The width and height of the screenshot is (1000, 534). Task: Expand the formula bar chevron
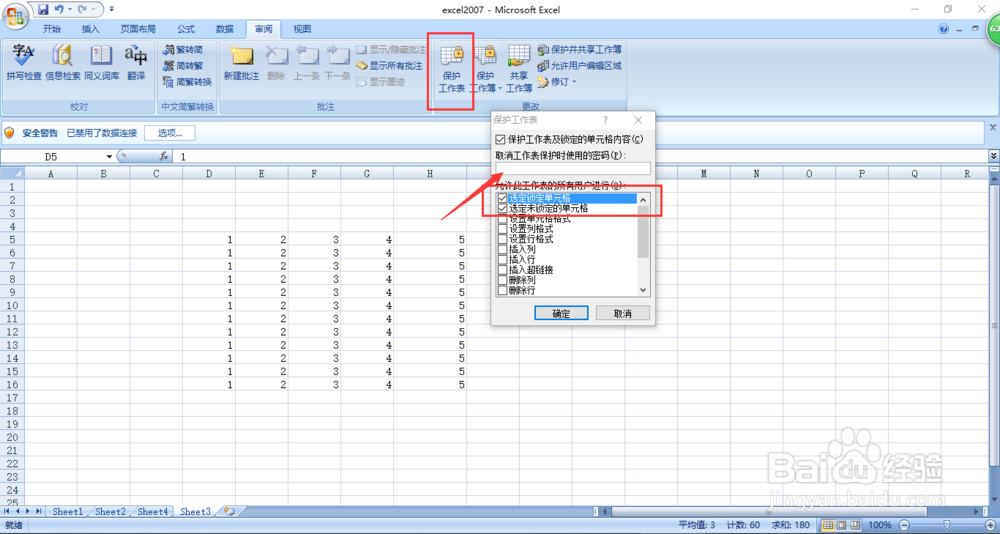994,156
